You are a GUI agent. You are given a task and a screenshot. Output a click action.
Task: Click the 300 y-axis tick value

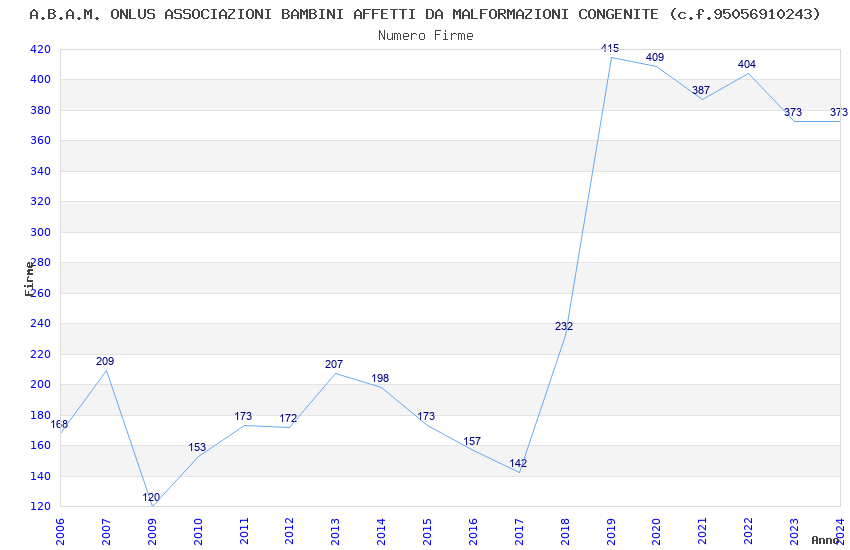(41, 232)
